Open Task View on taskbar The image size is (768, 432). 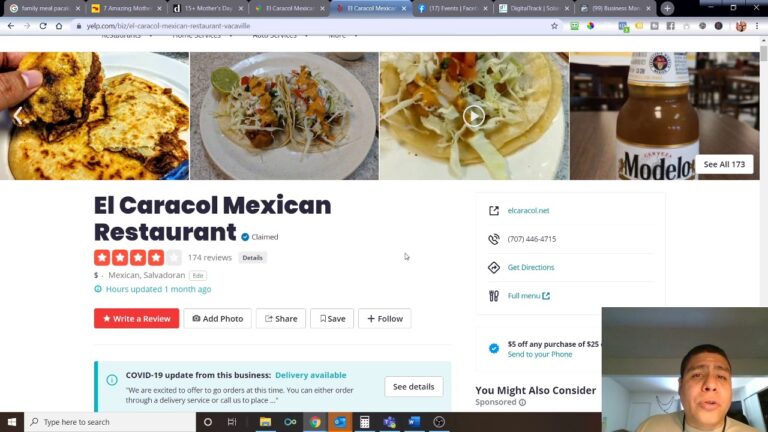tap(232, 422)
